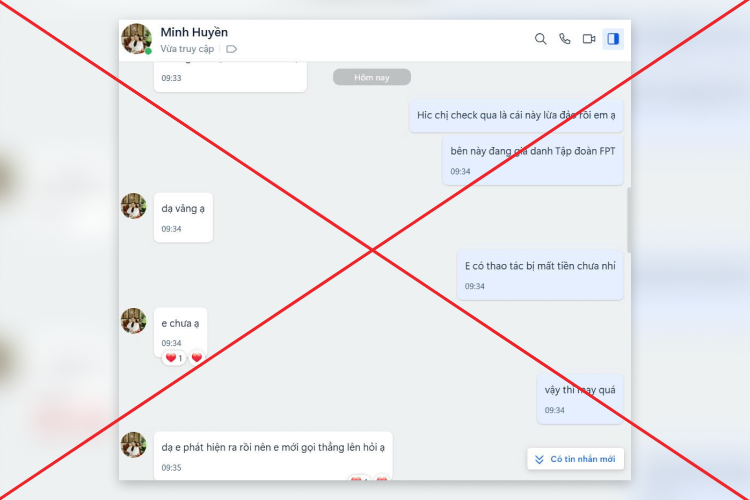The height and width of the screenshot is (500, 750).
Task: Search within the Minh Huyền conversation
Action: (540, 39)
